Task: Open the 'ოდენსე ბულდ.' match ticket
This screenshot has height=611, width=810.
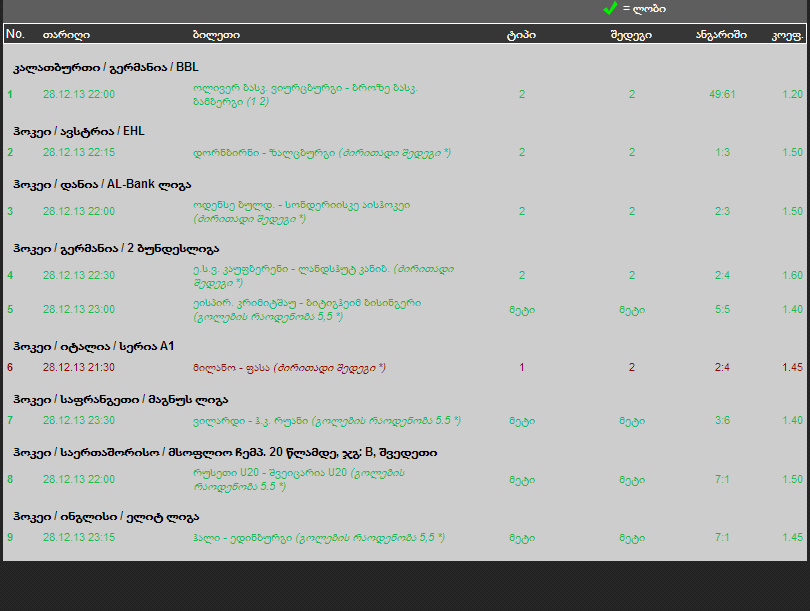Action: coord(302,212)
